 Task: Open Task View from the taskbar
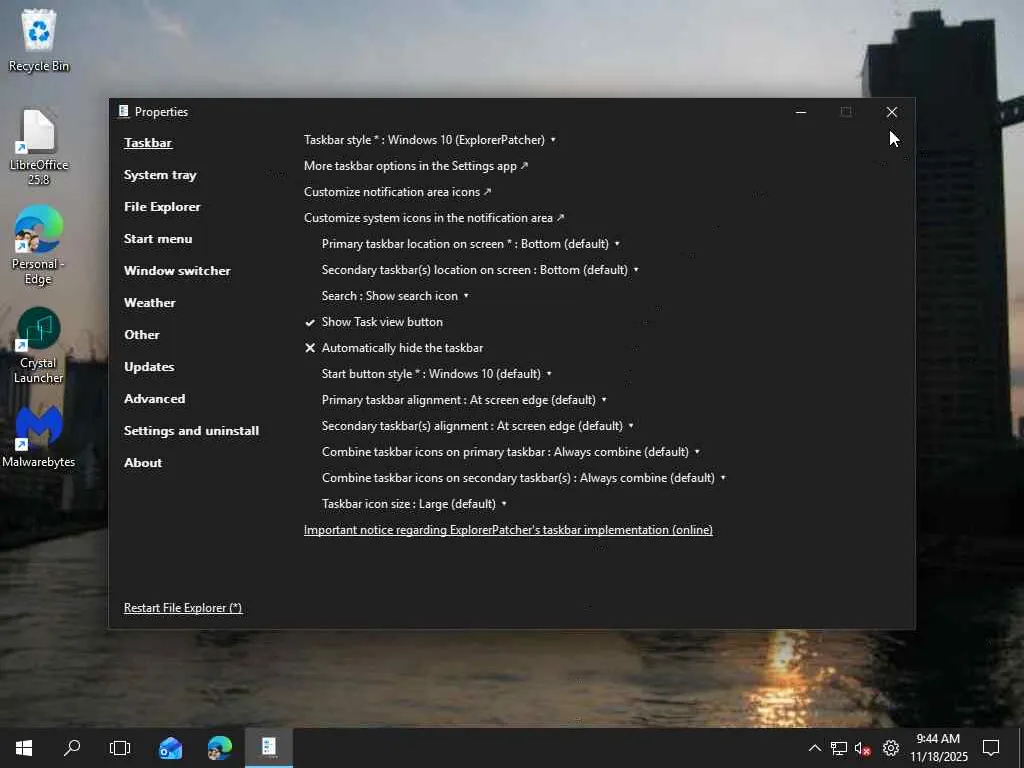120,748
